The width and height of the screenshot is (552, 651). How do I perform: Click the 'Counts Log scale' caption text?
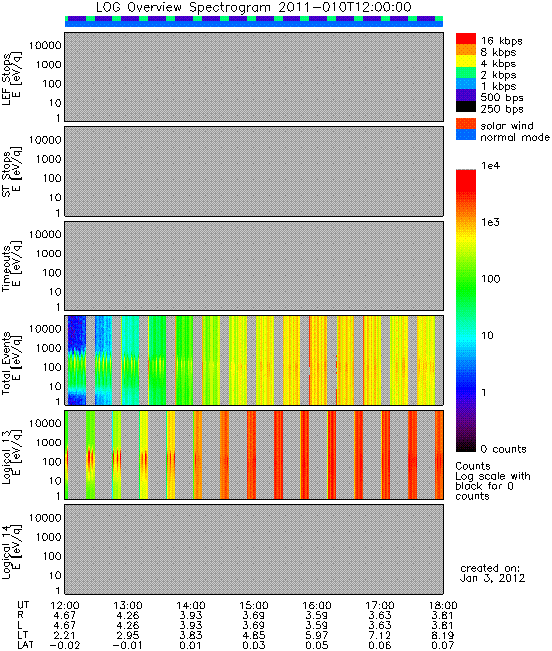tap(493, 481)
